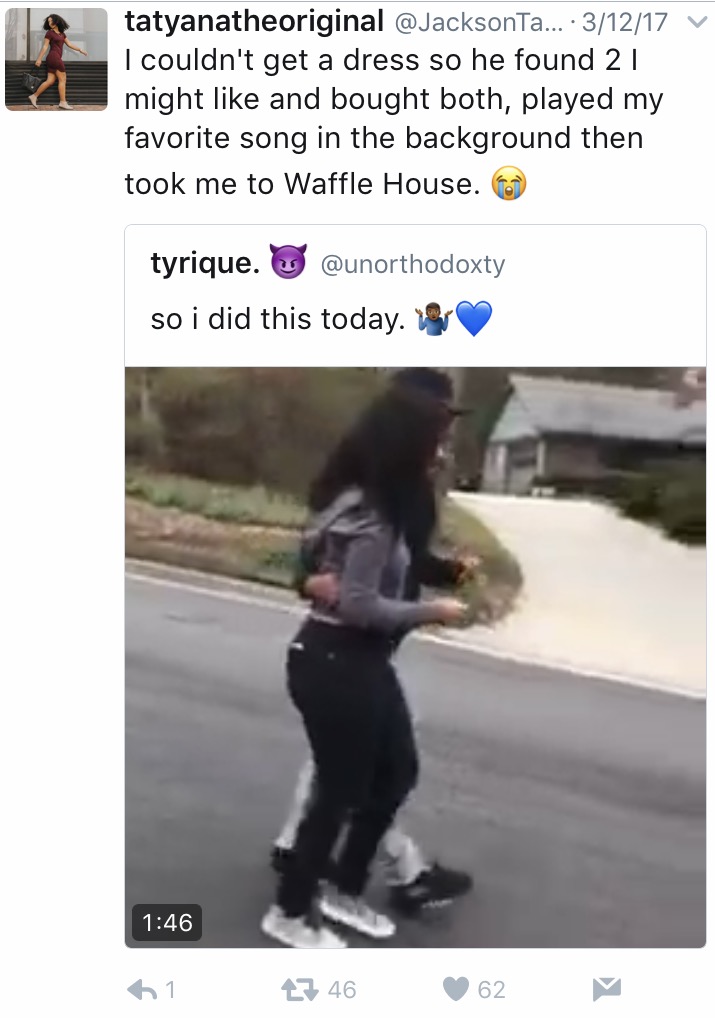Screen dimensions: 715x1018
Task: Tap the blue heart emoji
Action: pyautogui.click(x=474, y=319)
